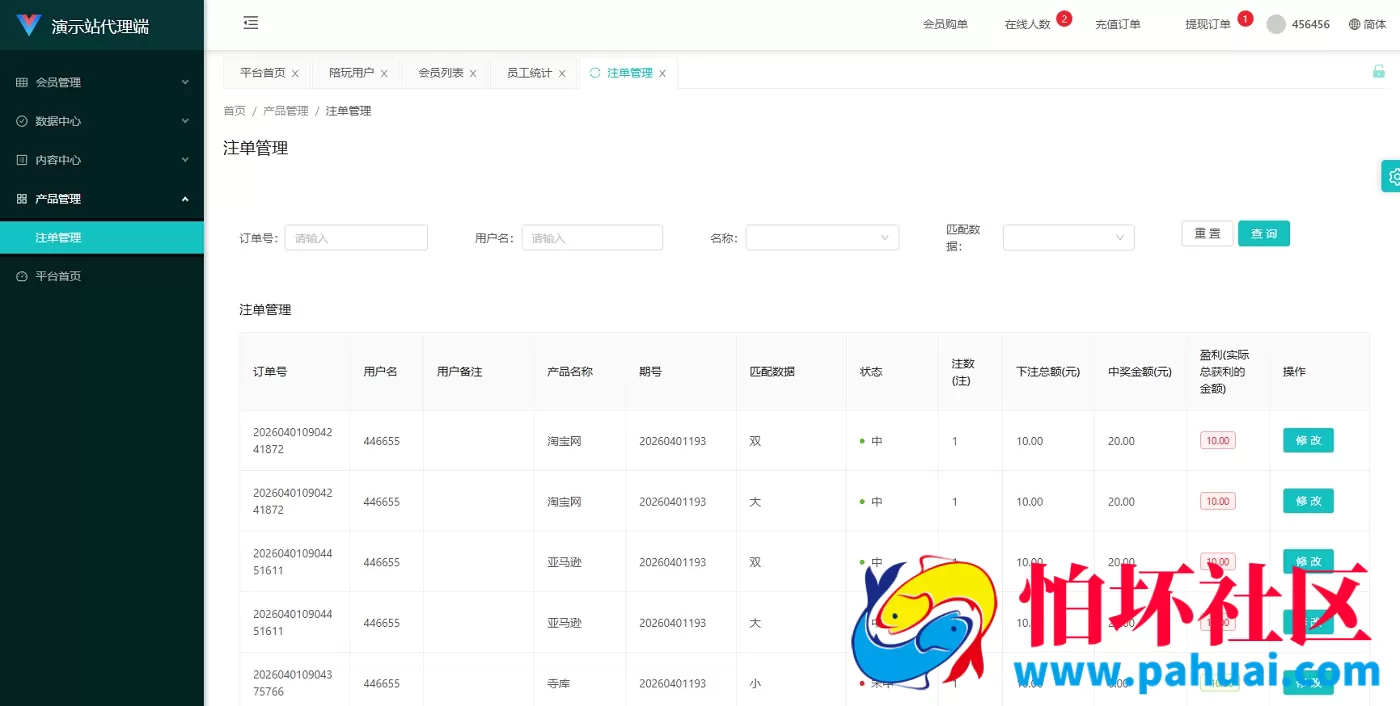Click the 提现订单 badge showing 1
1400x706 pixels.
point(1245,18)
